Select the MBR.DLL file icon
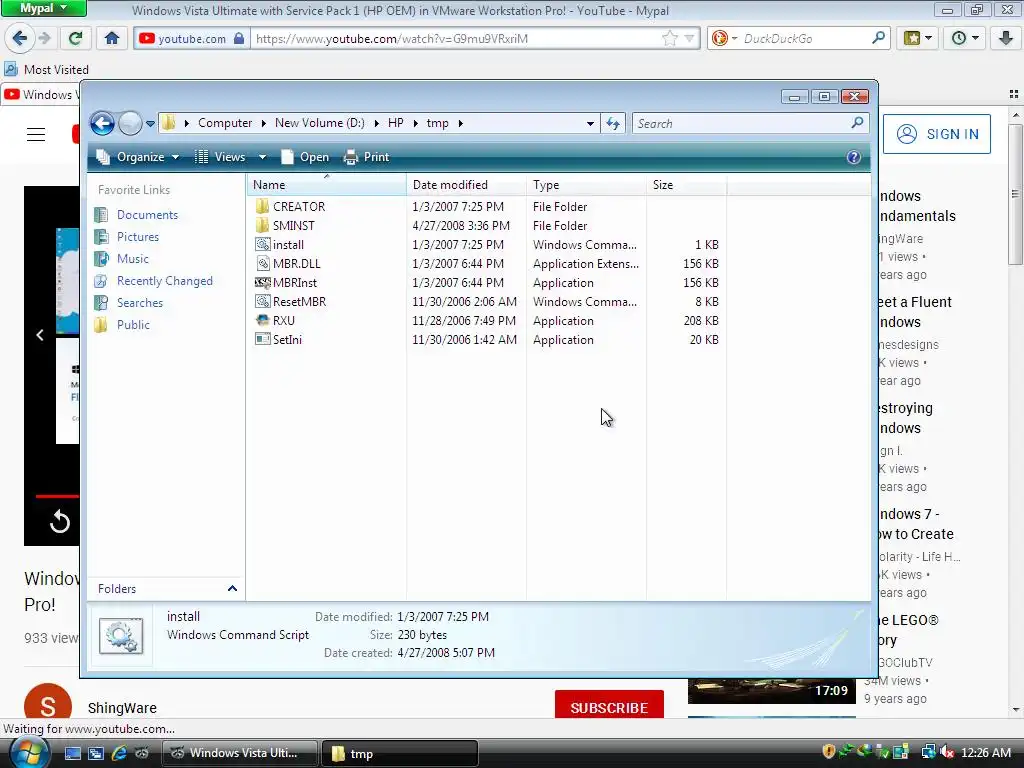This screenshot has width=1024, height=768. 263,263
